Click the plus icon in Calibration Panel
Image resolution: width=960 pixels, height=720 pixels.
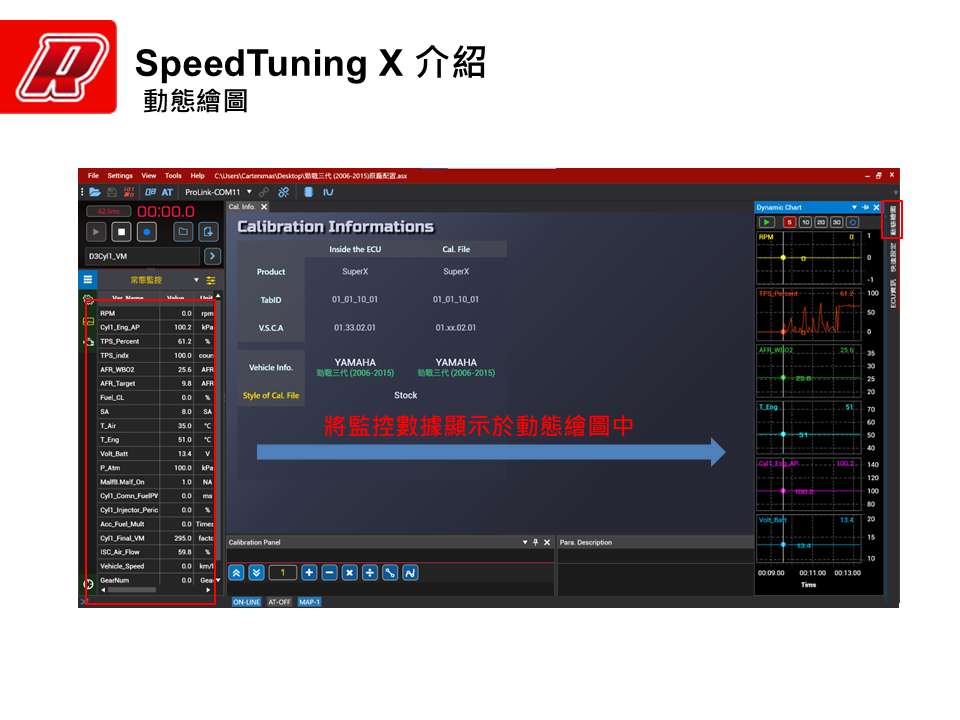coord(309,573)
